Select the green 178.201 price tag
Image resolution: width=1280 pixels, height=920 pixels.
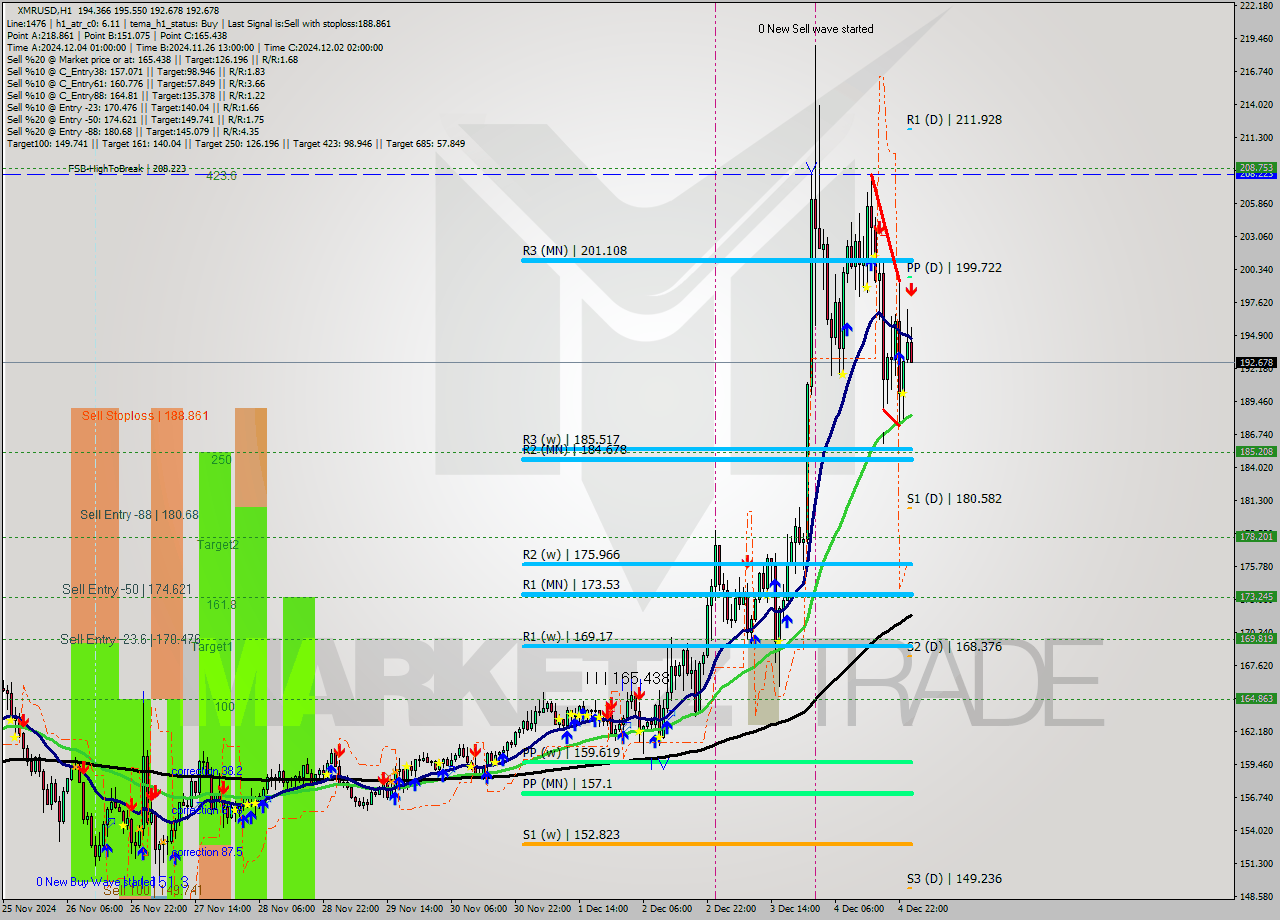point(1257,537)
